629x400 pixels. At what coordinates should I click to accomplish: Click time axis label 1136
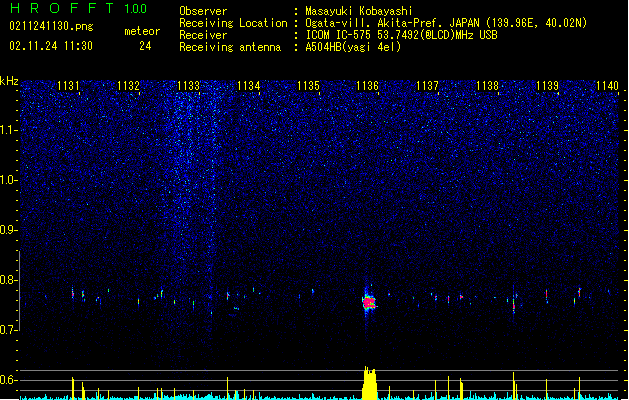(367, 85)
